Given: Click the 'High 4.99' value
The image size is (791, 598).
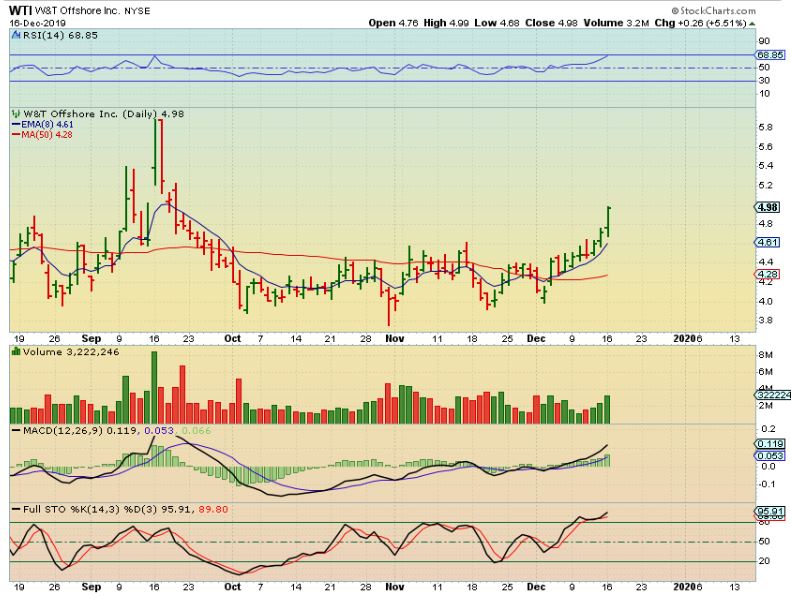Looking at the screenshot, I should pos(446,23).
